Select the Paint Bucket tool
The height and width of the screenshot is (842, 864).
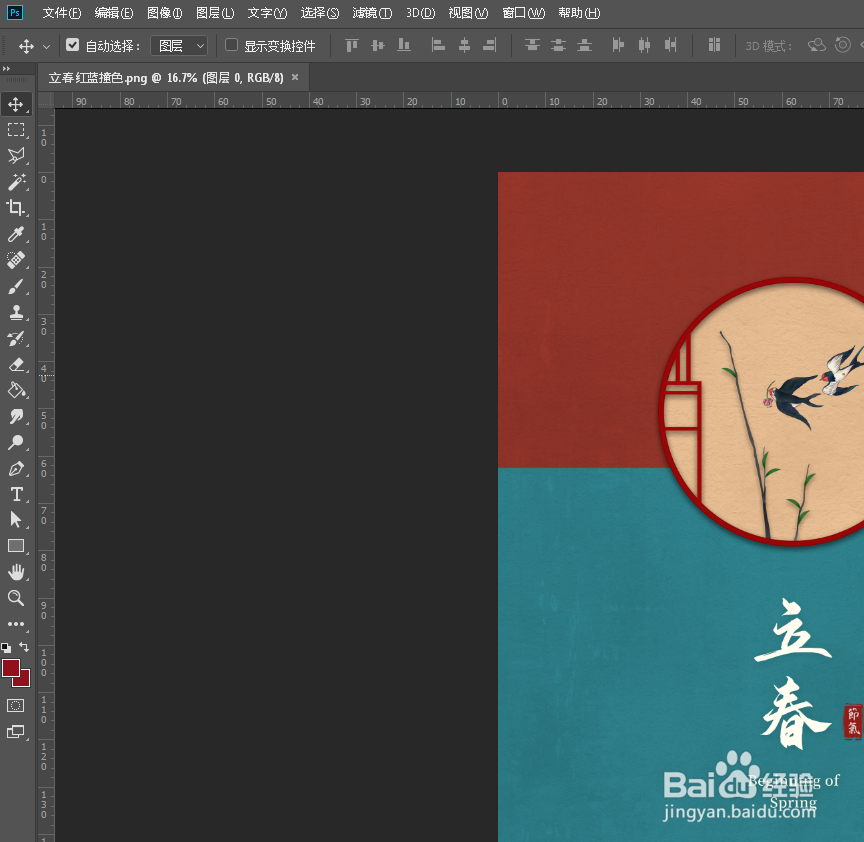(x=16, y=390)
